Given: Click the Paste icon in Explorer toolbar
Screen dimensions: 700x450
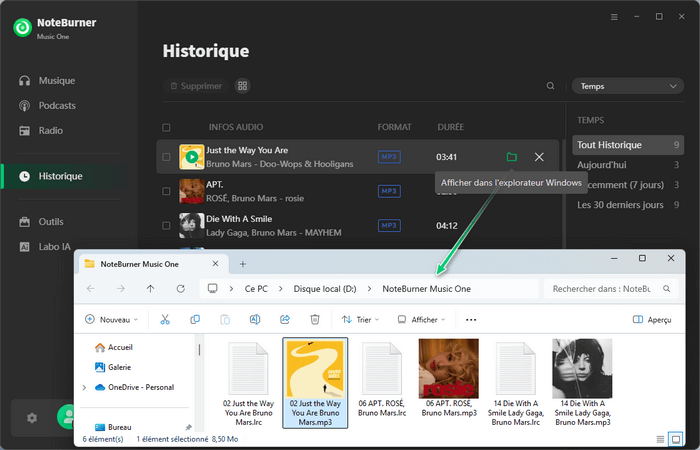Looking at the screenshot, I should tap(225, 320).
